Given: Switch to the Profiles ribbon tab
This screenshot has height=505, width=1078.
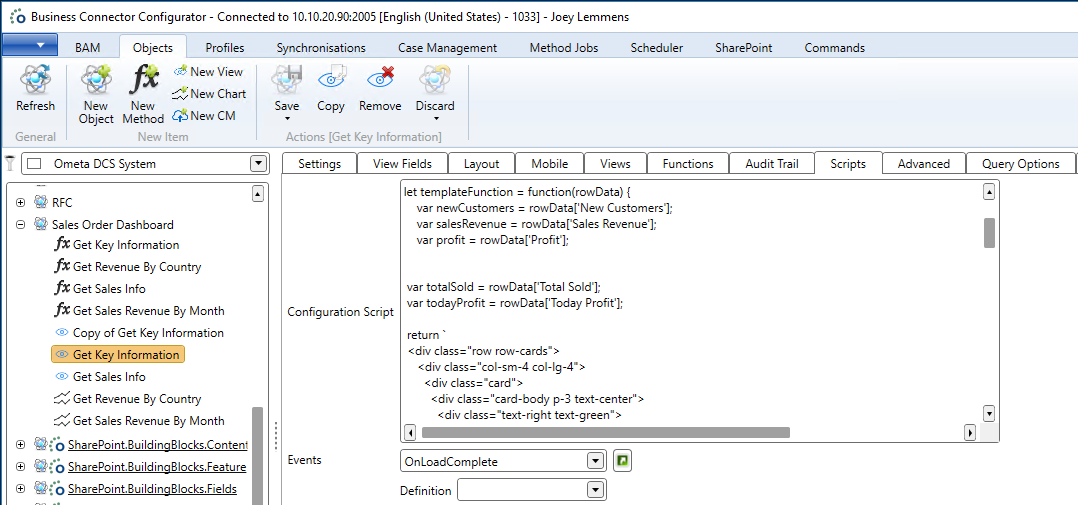Looking at the screenshot, I should tap(225, 47).
